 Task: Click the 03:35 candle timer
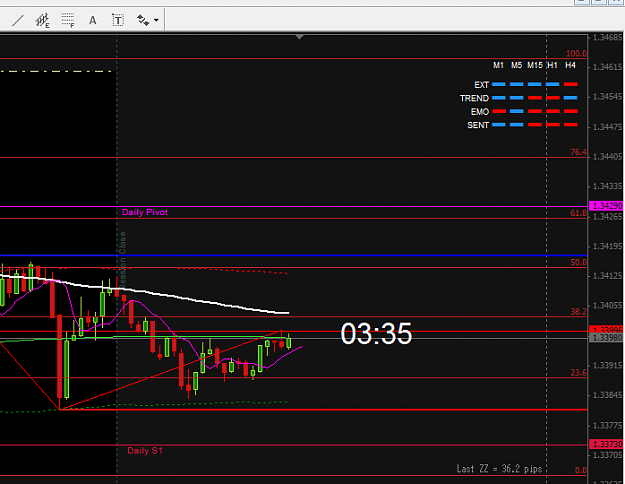coord(376,333)
